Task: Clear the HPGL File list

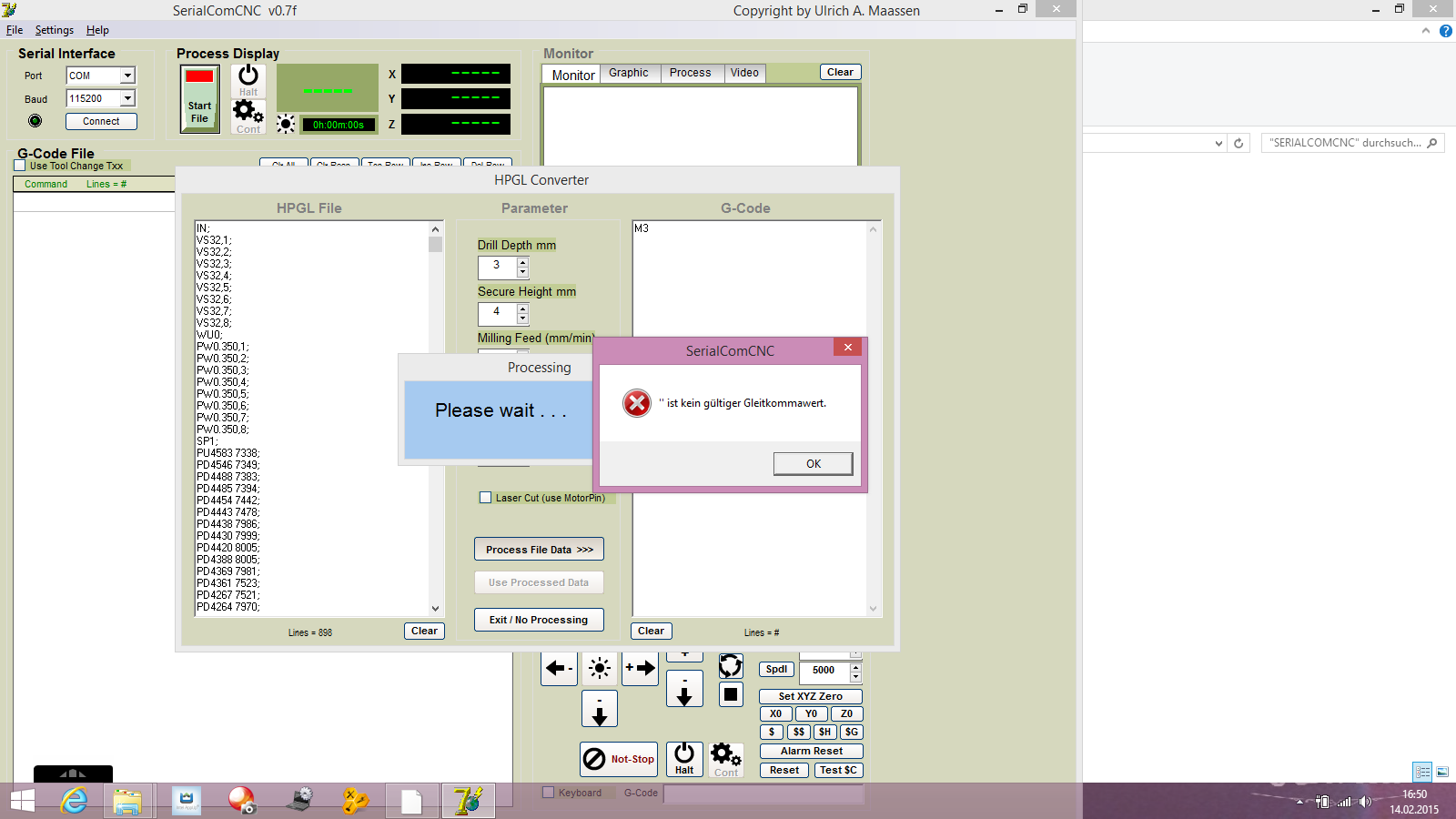Action: coord(424,631)
